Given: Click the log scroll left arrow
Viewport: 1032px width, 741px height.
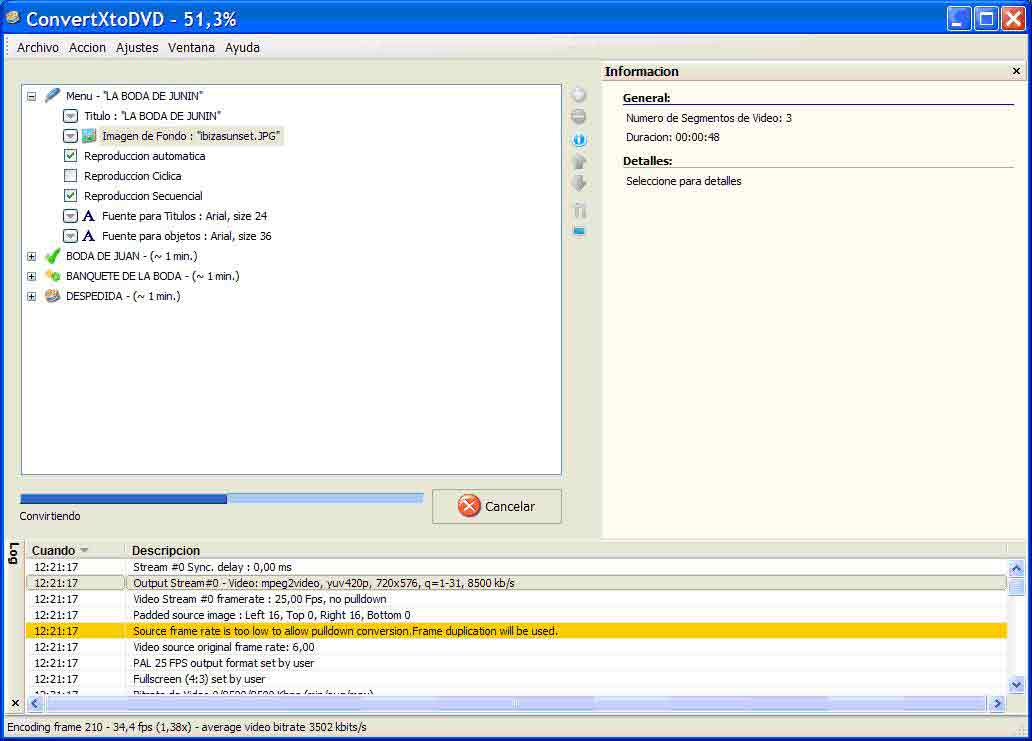Looking at the screenshot, I should point(35,703).
